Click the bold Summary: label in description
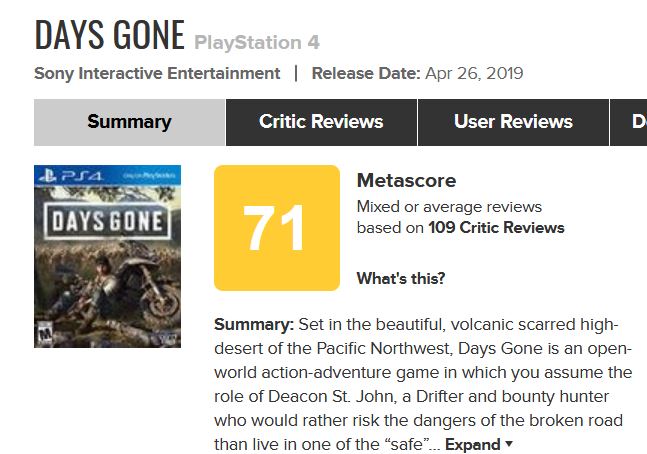 click(254, 326)
